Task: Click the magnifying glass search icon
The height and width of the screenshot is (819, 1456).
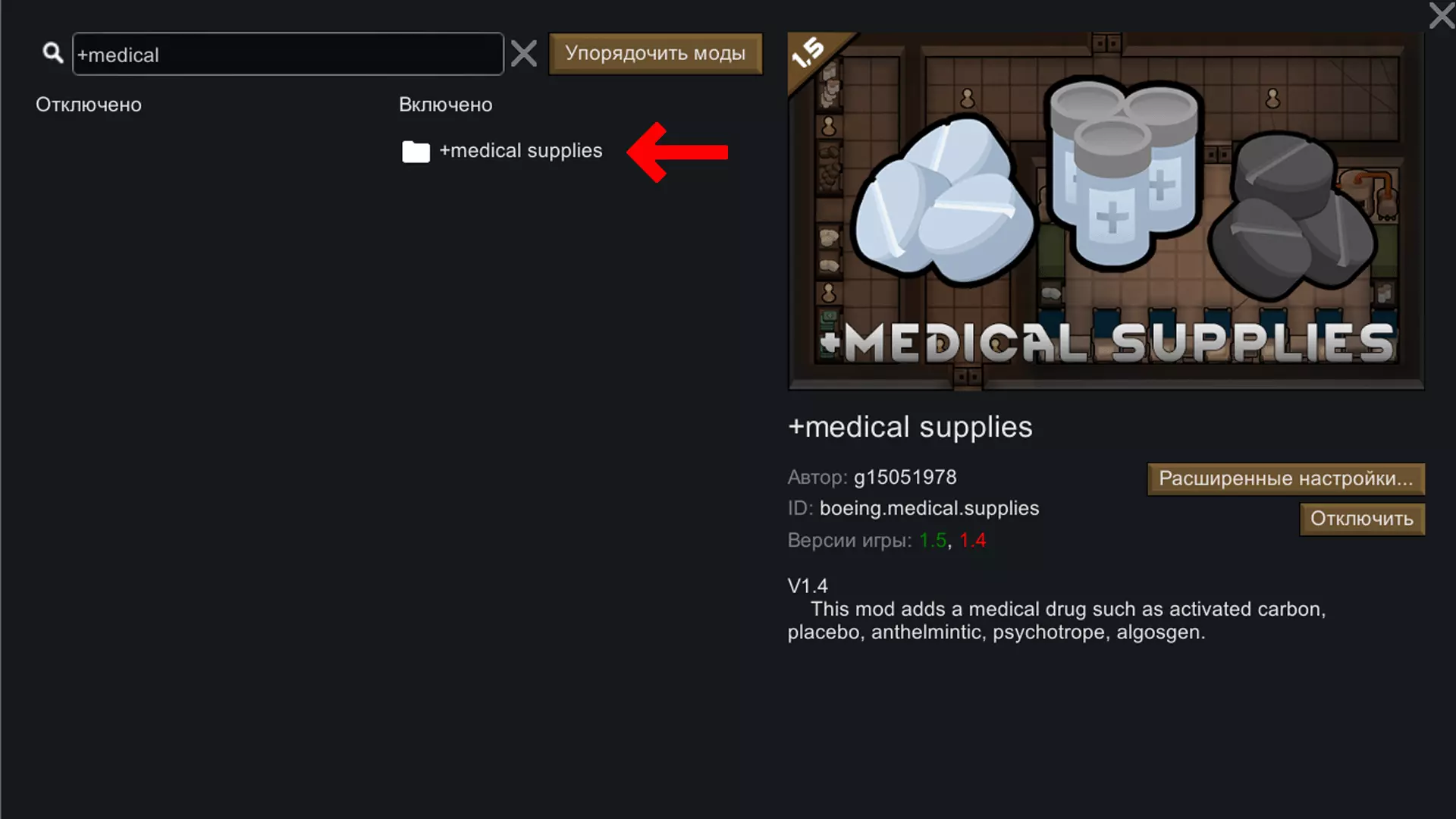Action: (x=52, y=53)
